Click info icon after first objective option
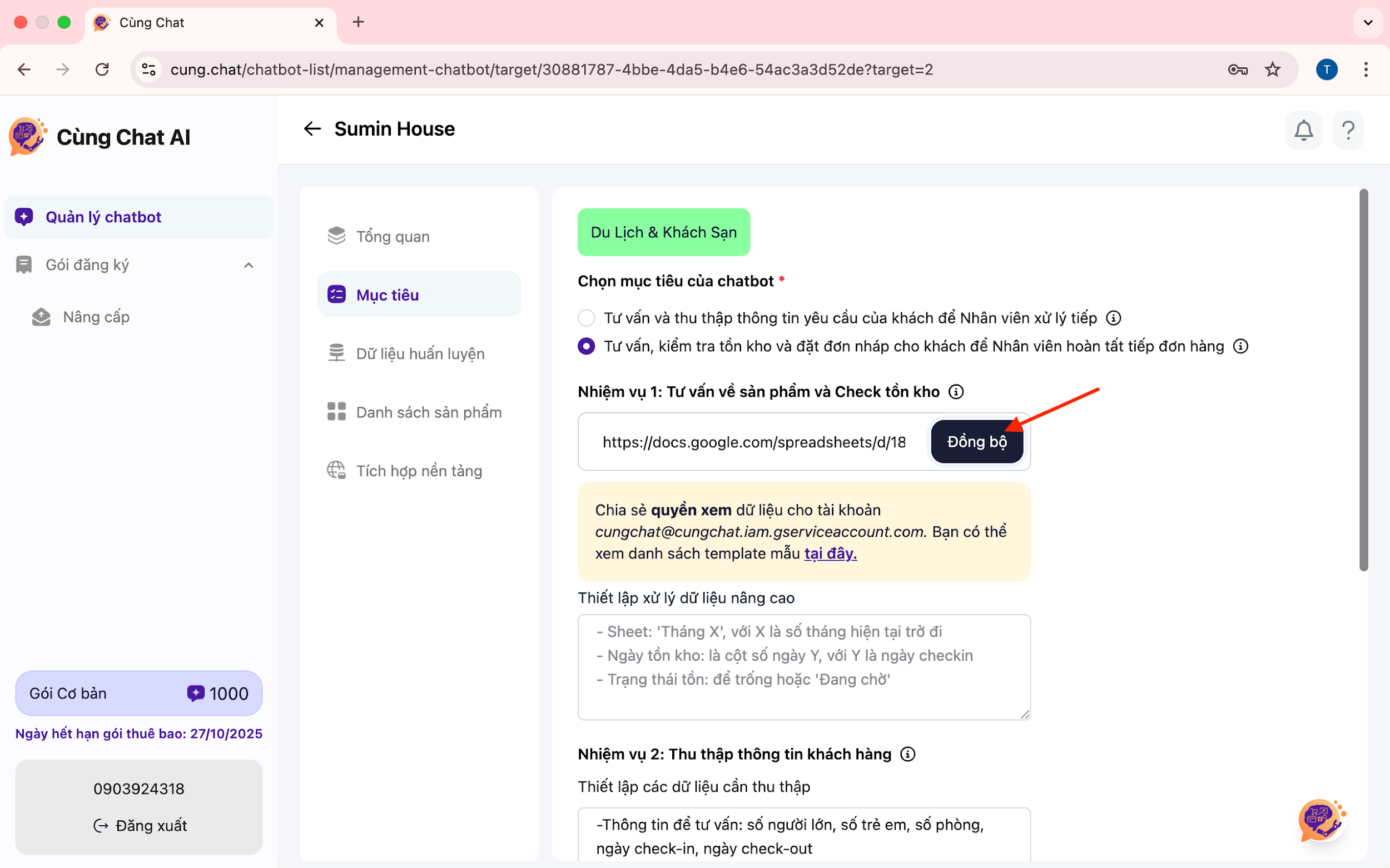Screen dimensions: 1390x868 [1114, 317]
